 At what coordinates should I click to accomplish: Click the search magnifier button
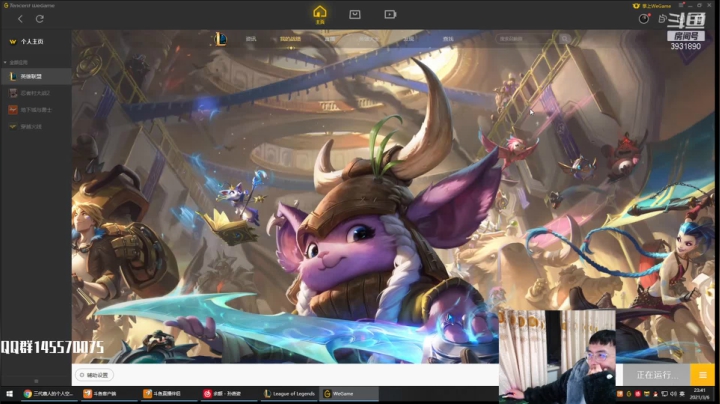564,39
